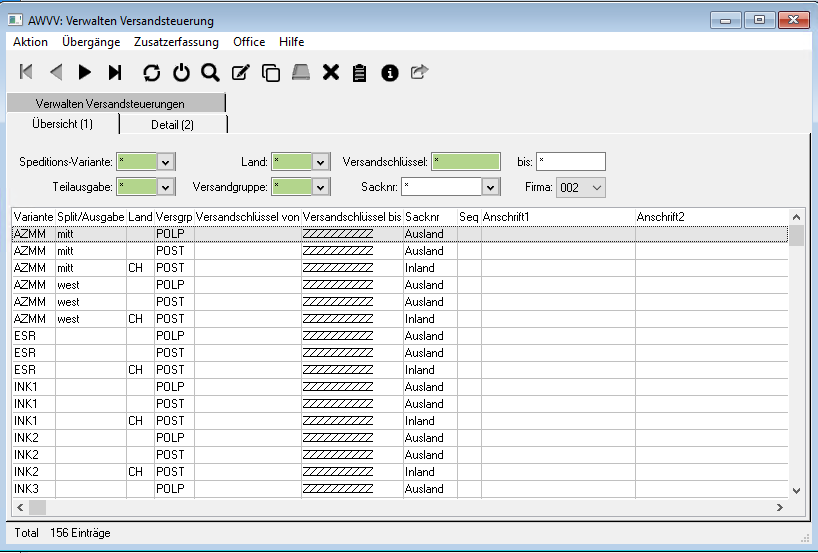Click the clipboard icon in toolbar

(360, 72)
